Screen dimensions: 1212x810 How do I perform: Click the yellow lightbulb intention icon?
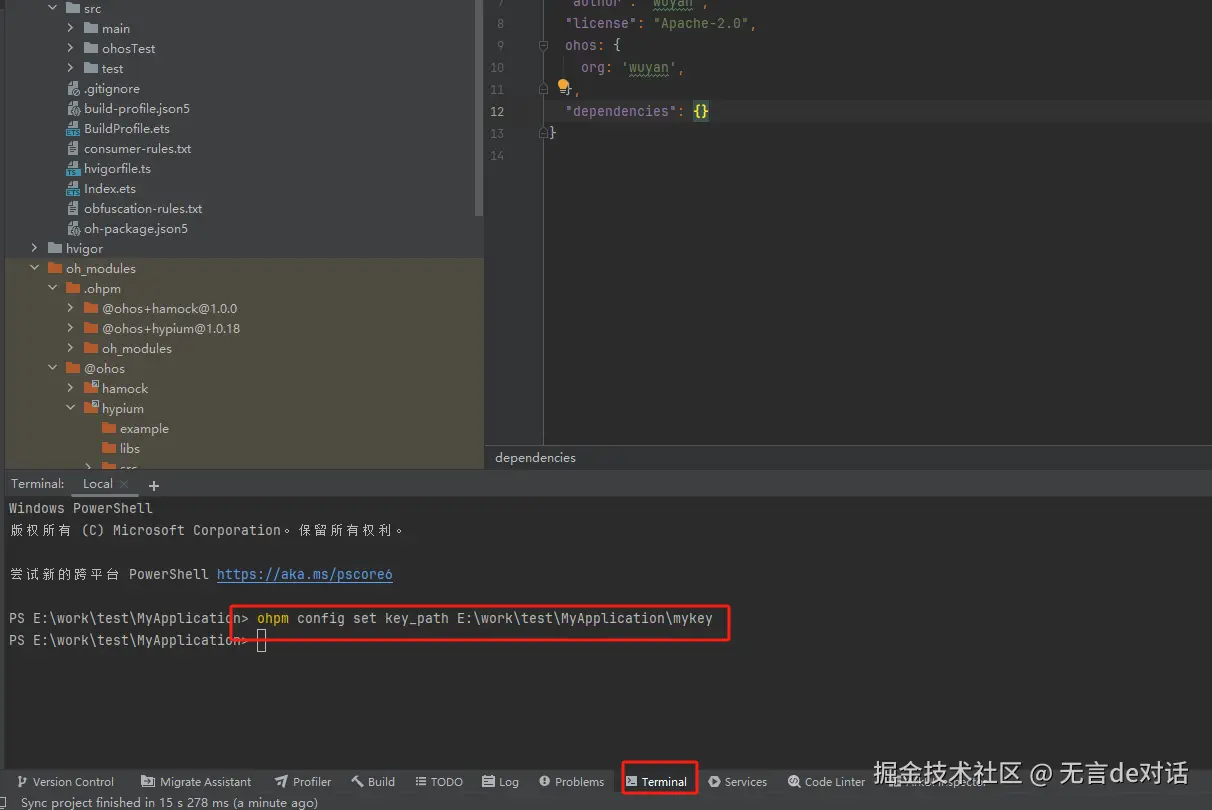[x=563, y=86]
